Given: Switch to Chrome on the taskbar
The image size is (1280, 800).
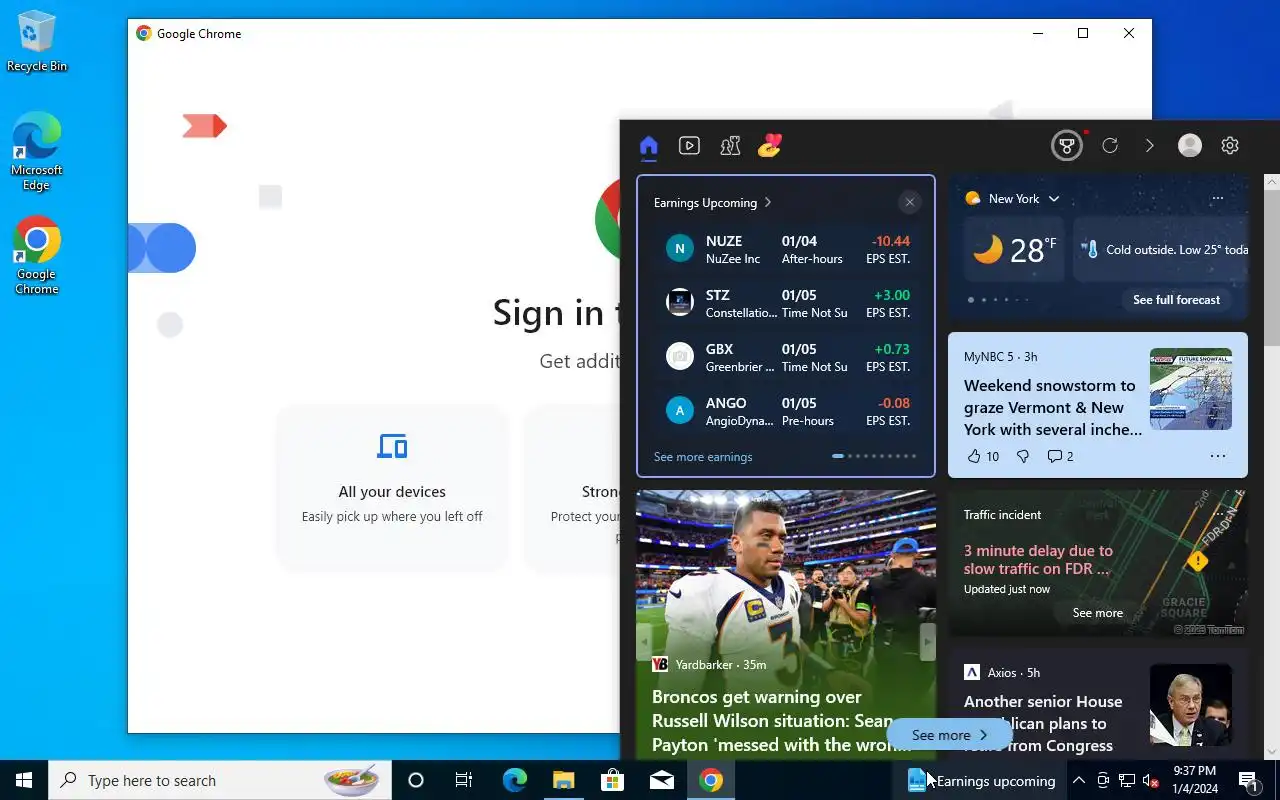Looking at the screenshot, I should (711, 780).
